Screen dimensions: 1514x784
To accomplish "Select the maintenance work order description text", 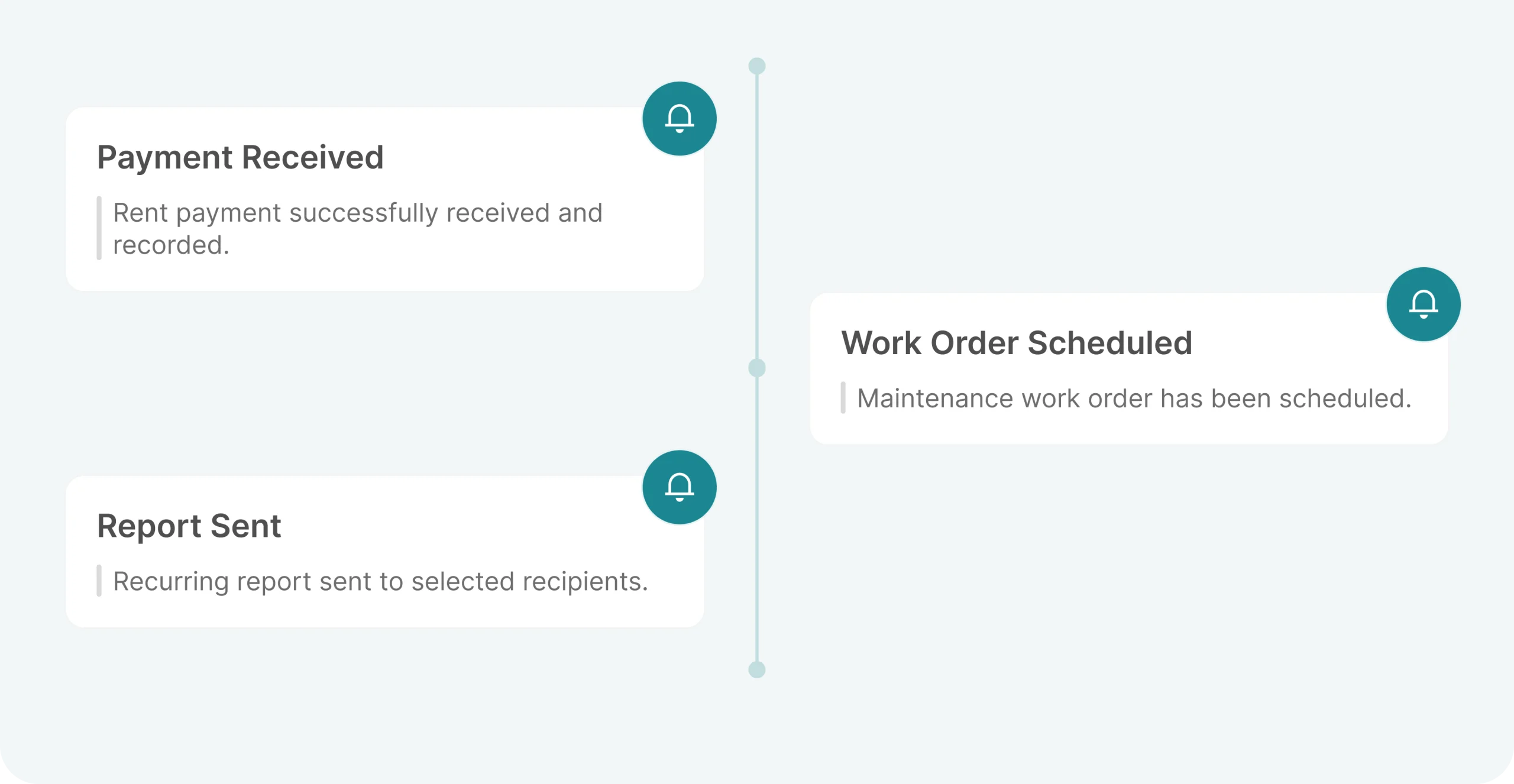I will pyautogui.click(x=1134, y=399).
